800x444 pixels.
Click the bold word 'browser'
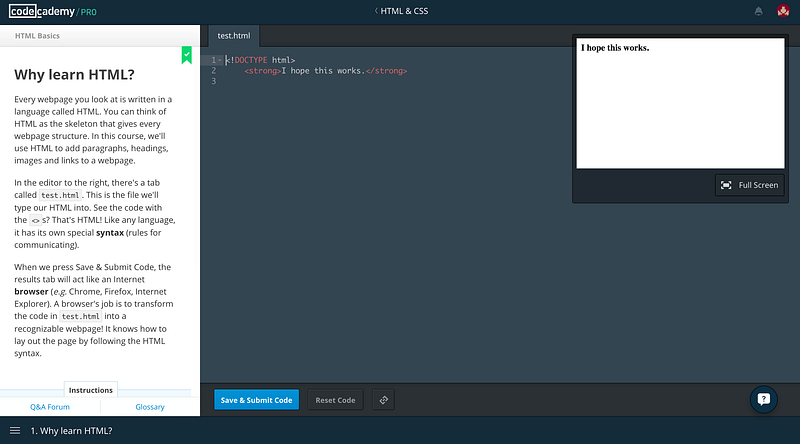(31, 291)
